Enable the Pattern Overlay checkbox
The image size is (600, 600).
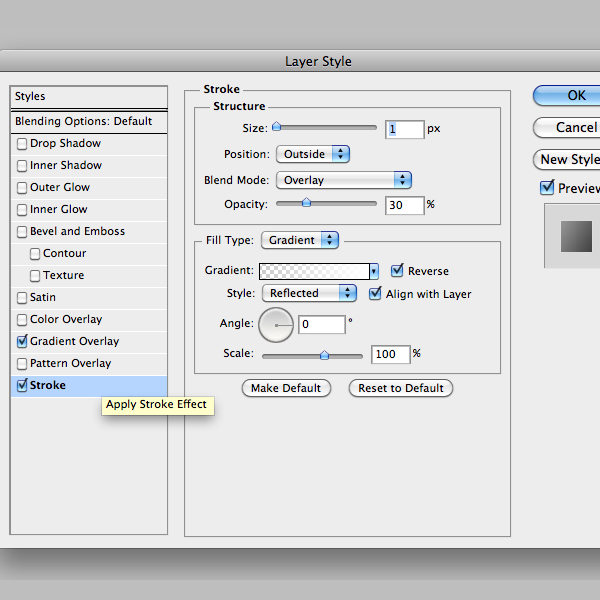(x=22, y=364)
